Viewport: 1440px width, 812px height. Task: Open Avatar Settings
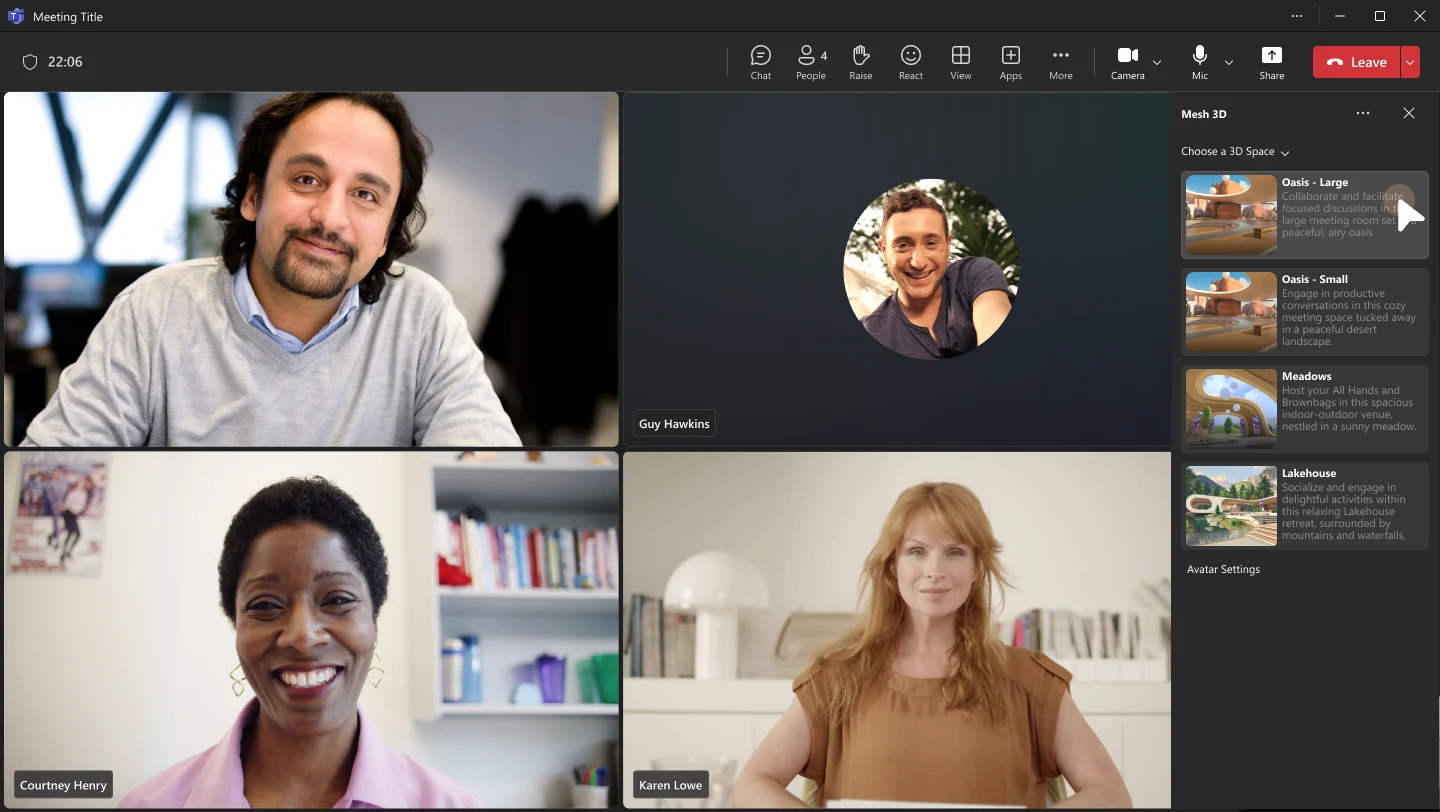tap(1223, 569)
